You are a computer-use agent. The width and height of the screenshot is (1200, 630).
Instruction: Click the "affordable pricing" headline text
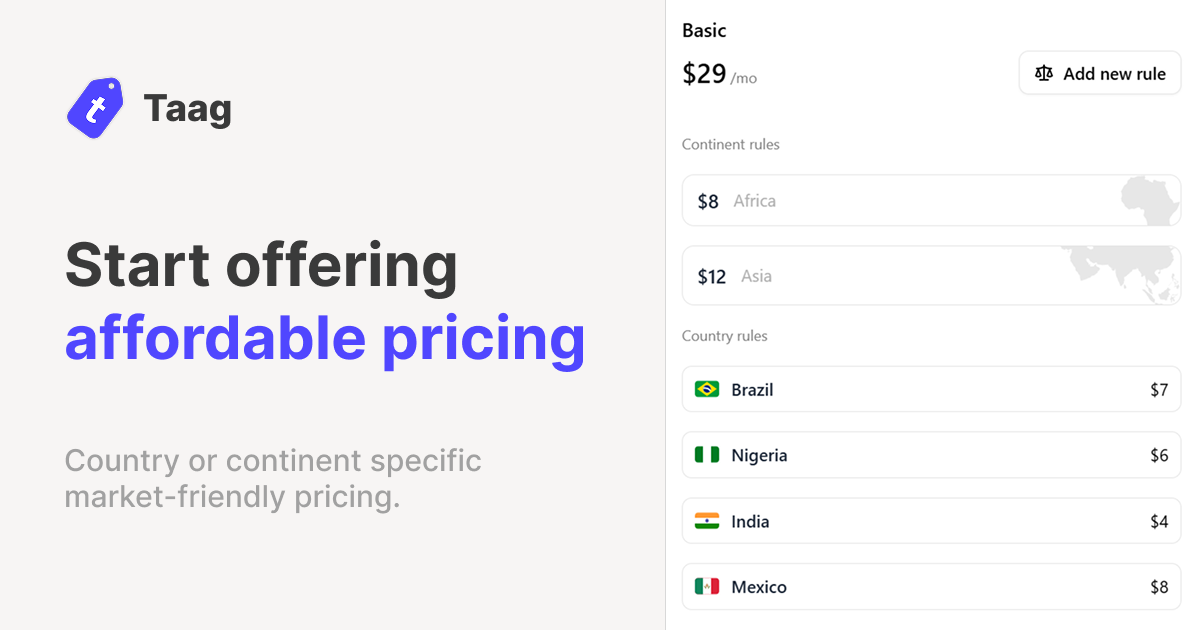(x=325, y=338)
